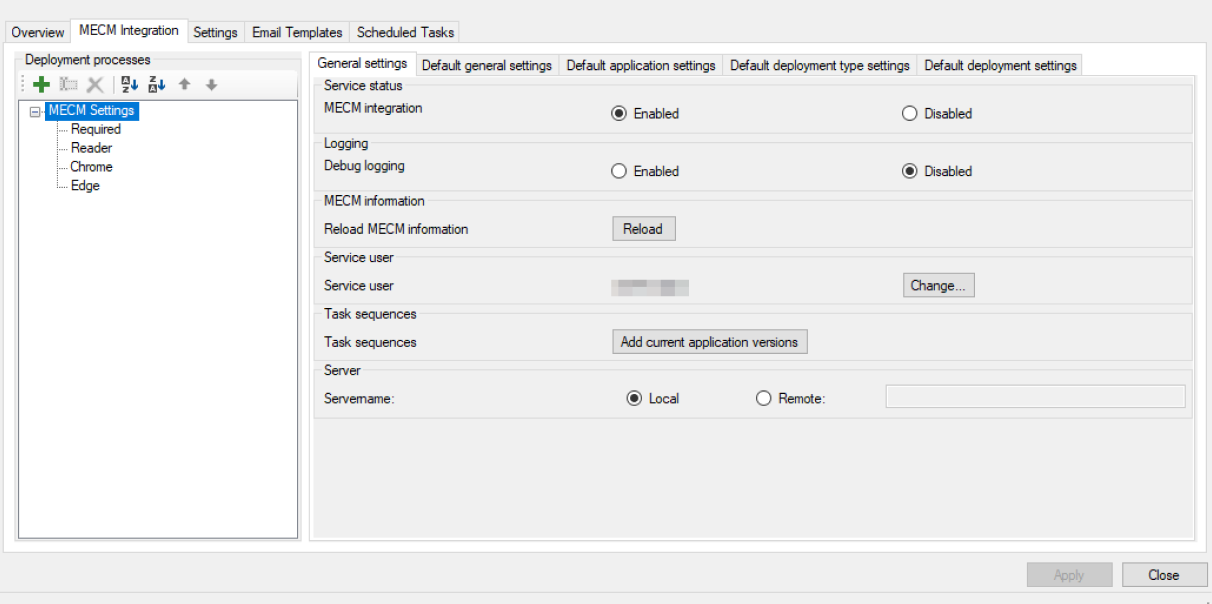Image resolution: width=1212 pixels, height=604 pixels.
Task: Select the Chrome deployment process
Action: pyautogui.click(x=91, y=167)
